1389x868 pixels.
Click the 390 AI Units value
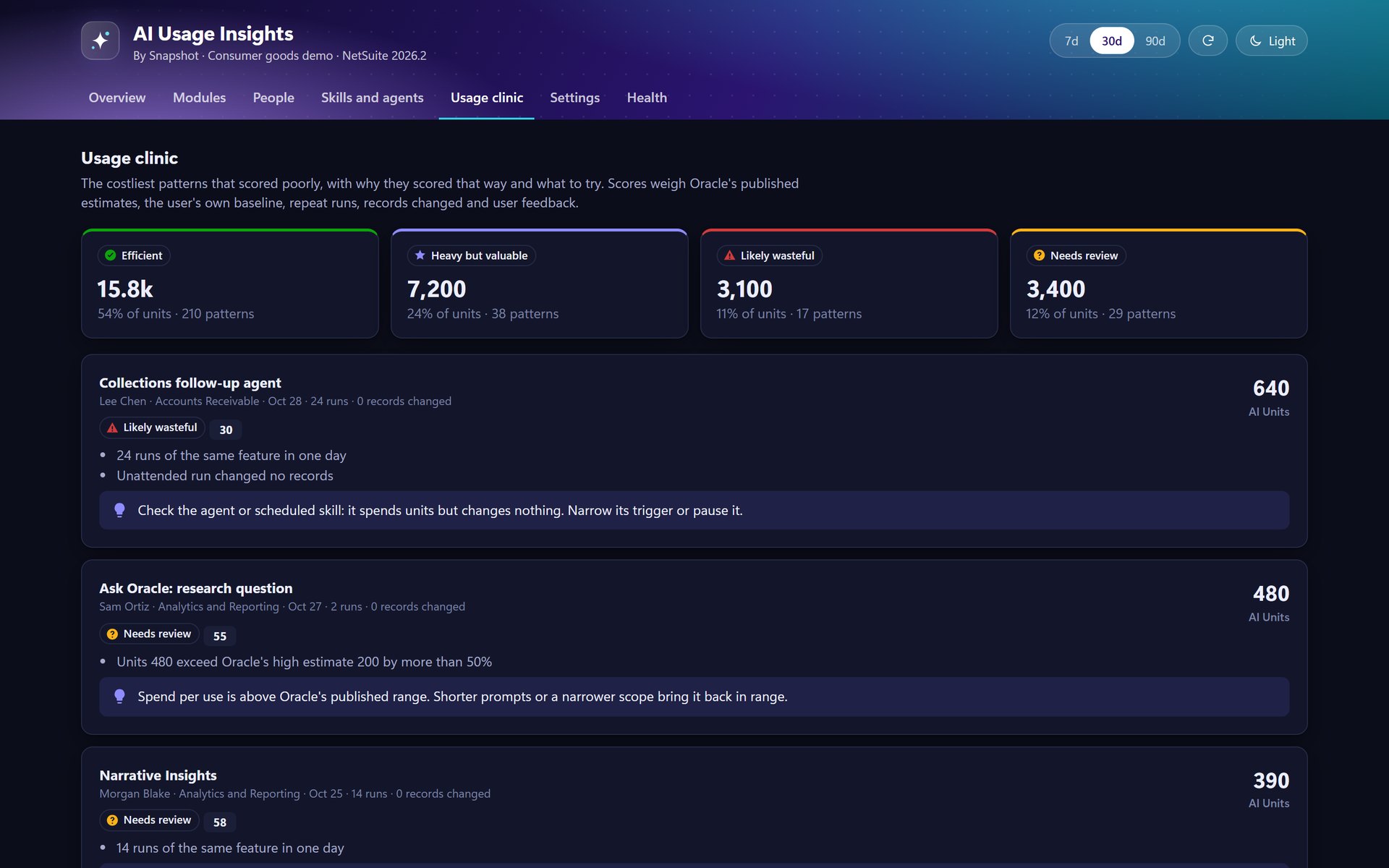(1270, 781)
